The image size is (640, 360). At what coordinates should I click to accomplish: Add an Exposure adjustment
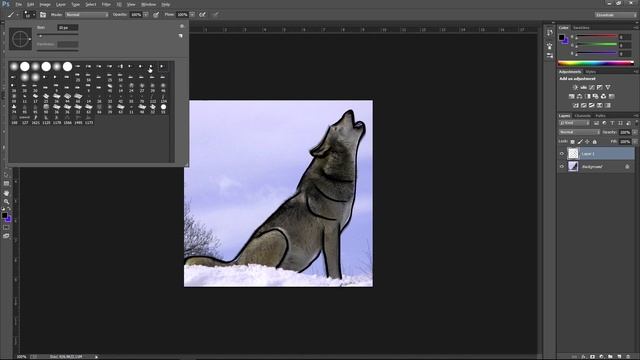600,87
